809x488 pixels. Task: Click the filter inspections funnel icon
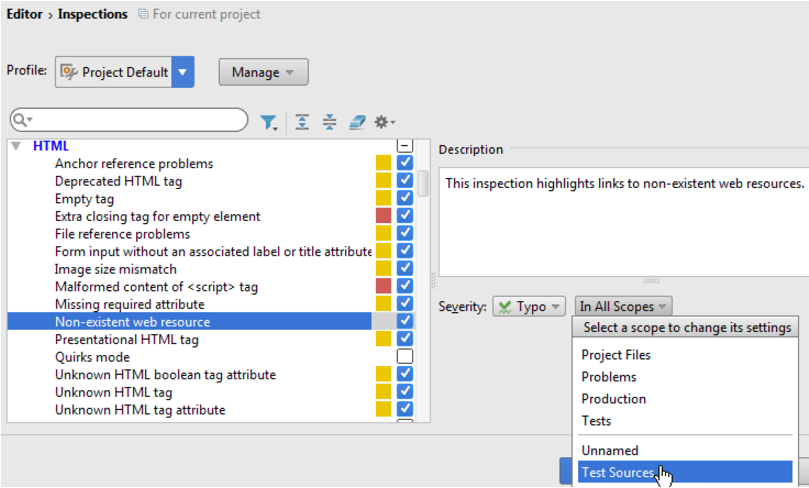[269, 122]
